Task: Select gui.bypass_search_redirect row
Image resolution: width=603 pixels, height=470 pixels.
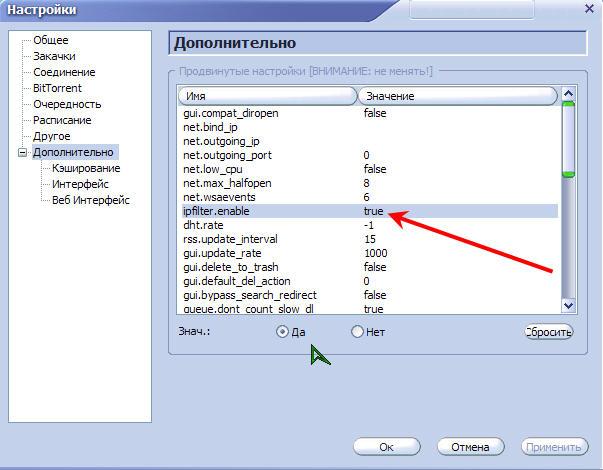Action: pos(370,295)
